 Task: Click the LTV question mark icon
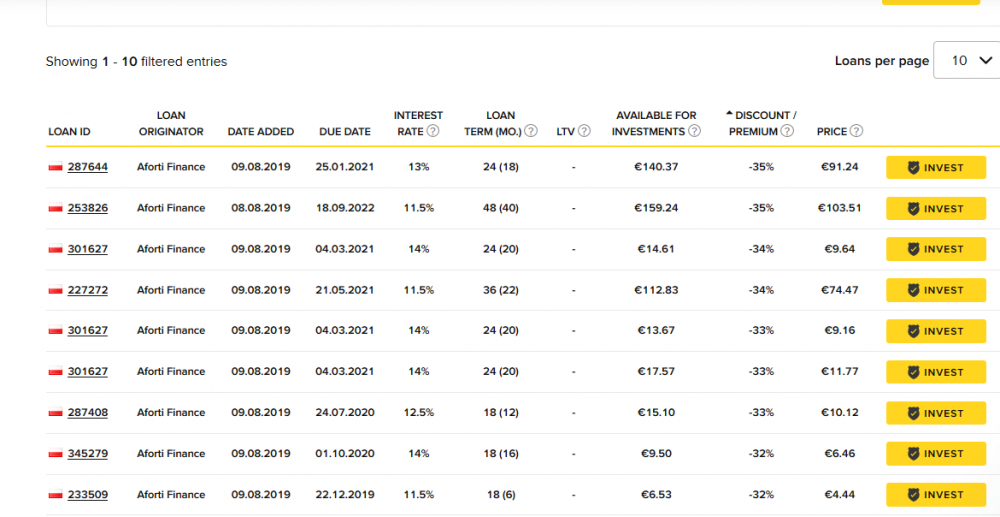coord(584,131)
